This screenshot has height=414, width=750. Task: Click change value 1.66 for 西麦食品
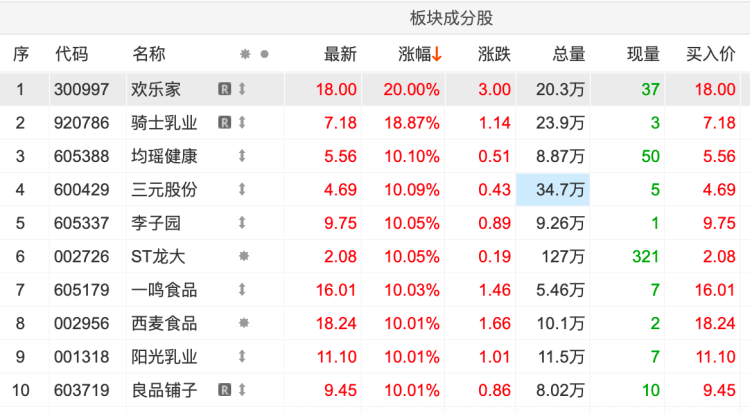click(495, 324)
